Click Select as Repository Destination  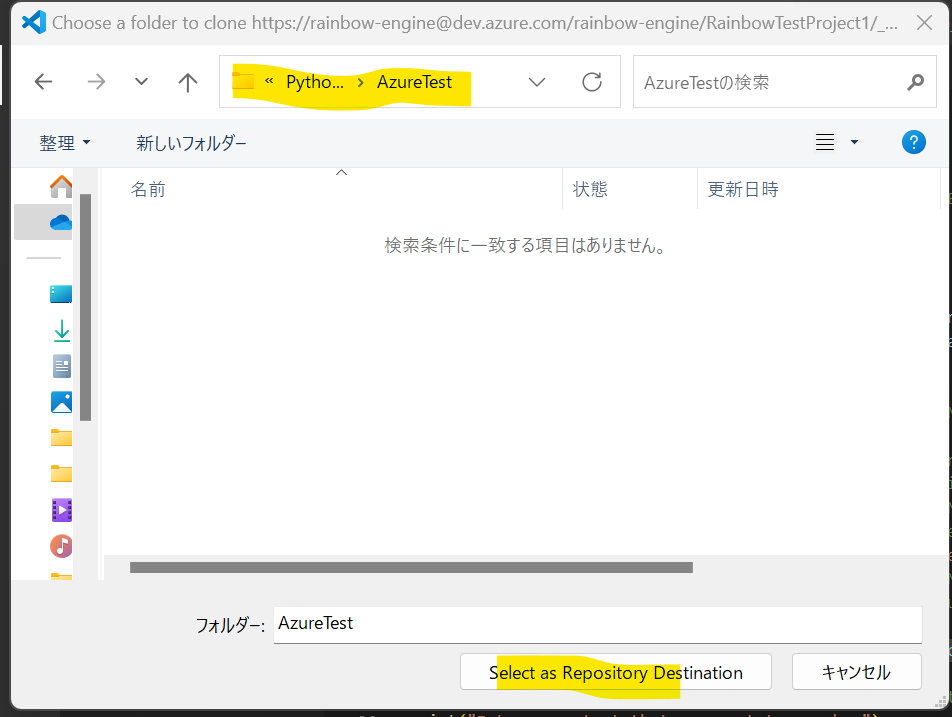tap(616, 672)
